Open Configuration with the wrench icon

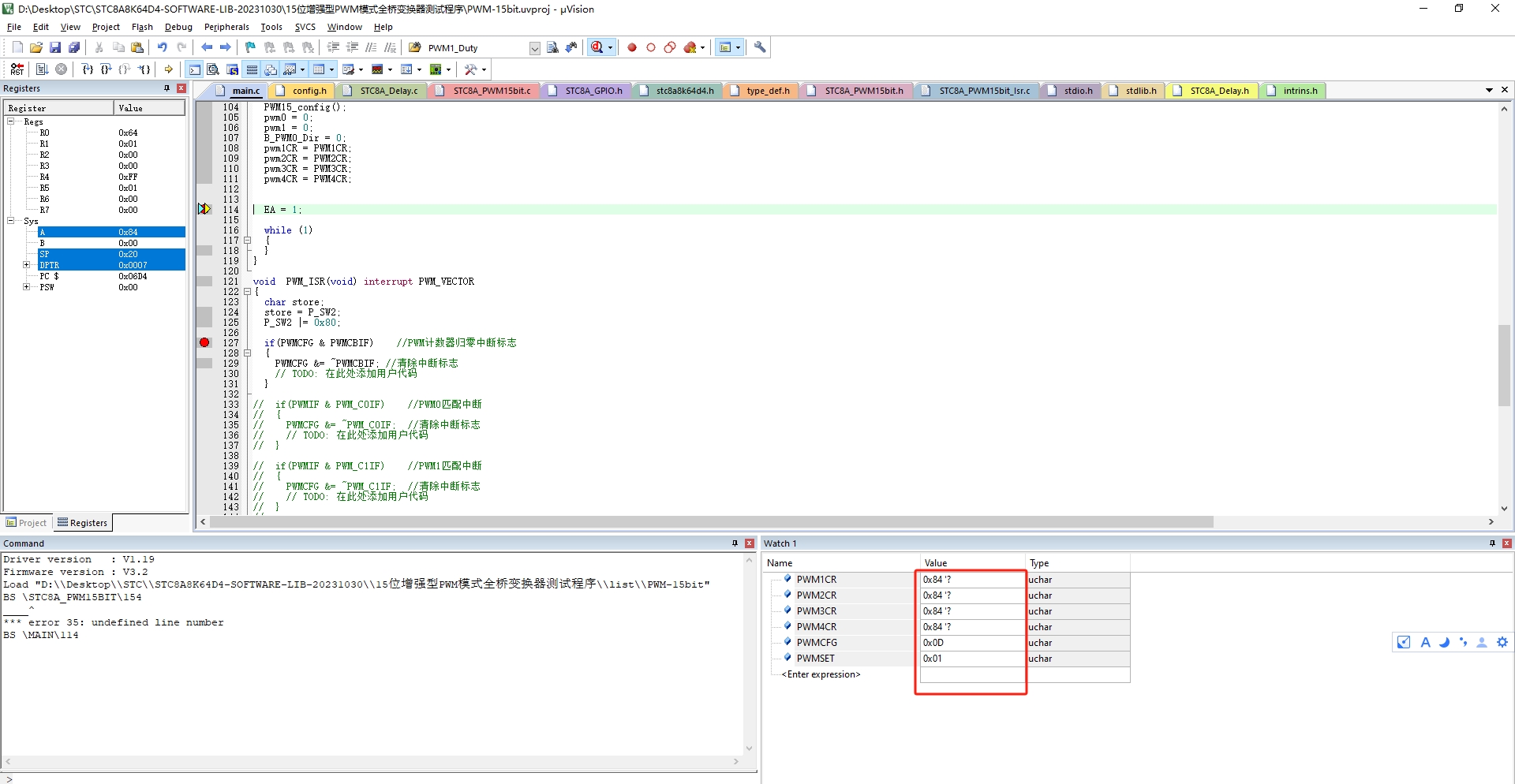[760, 47]
